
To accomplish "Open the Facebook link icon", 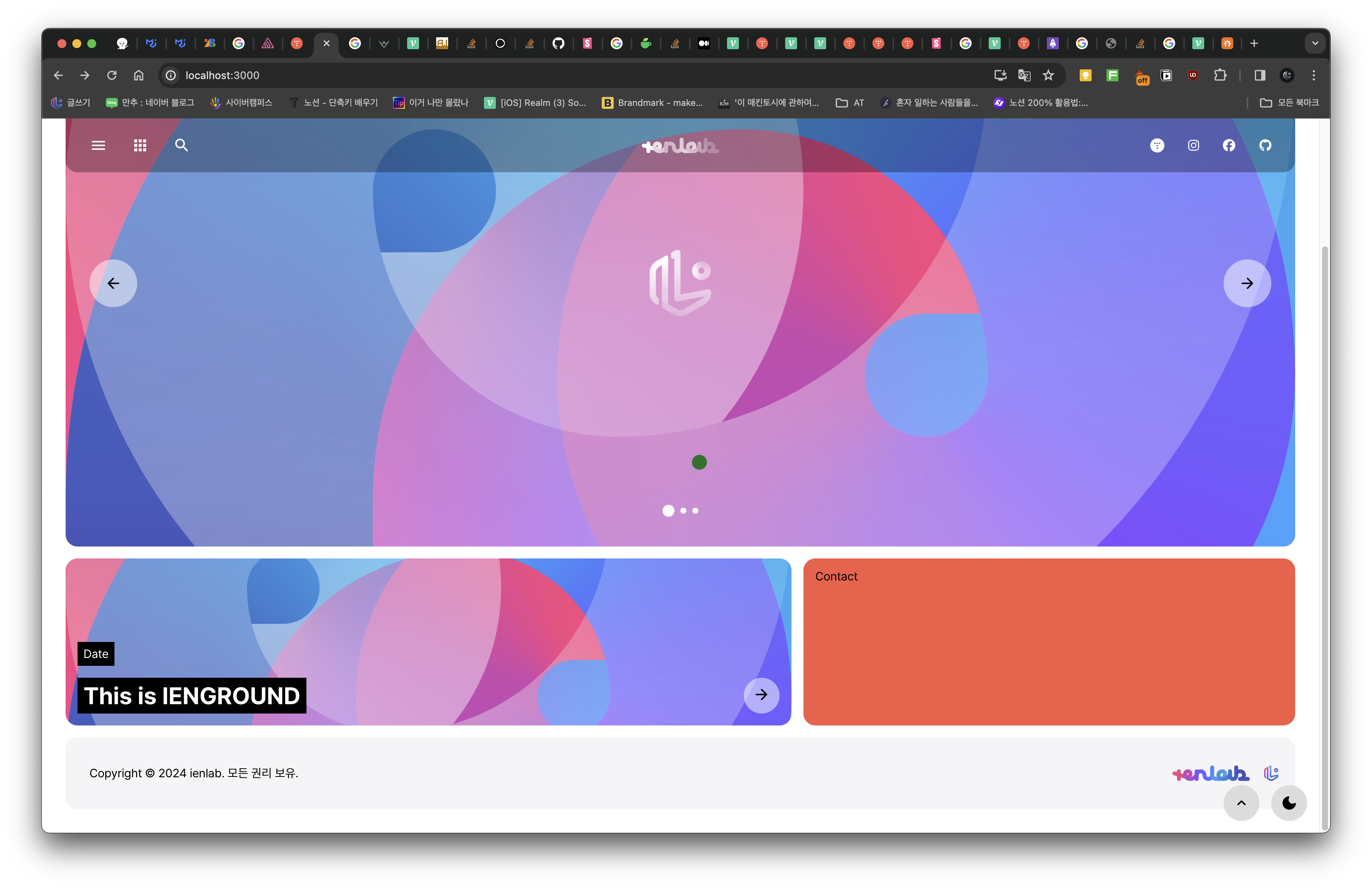I will 1229,145.
